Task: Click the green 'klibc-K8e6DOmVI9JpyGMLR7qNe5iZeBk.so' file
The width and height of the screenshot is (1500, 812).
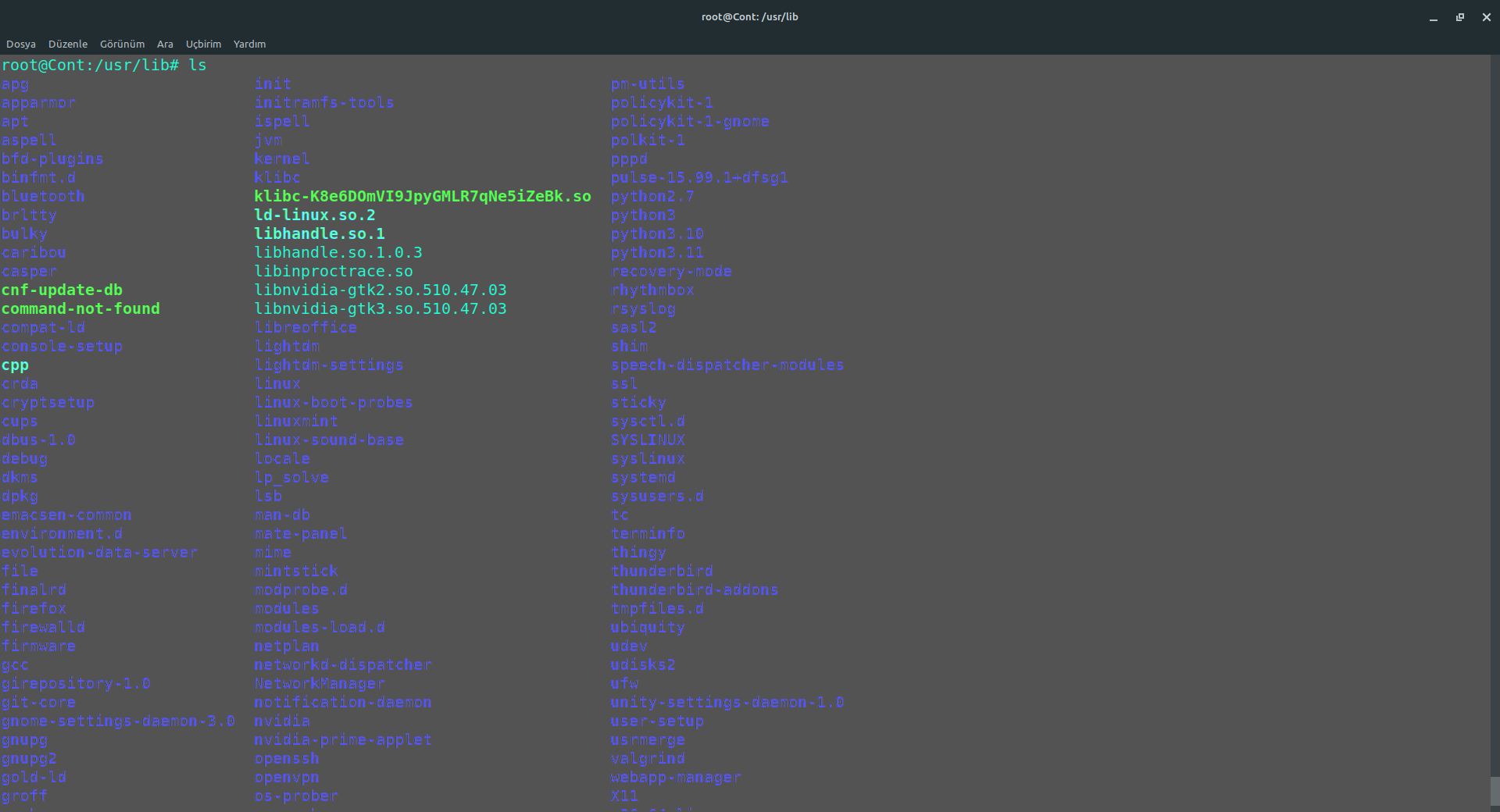Action: (x=423, y=197)
